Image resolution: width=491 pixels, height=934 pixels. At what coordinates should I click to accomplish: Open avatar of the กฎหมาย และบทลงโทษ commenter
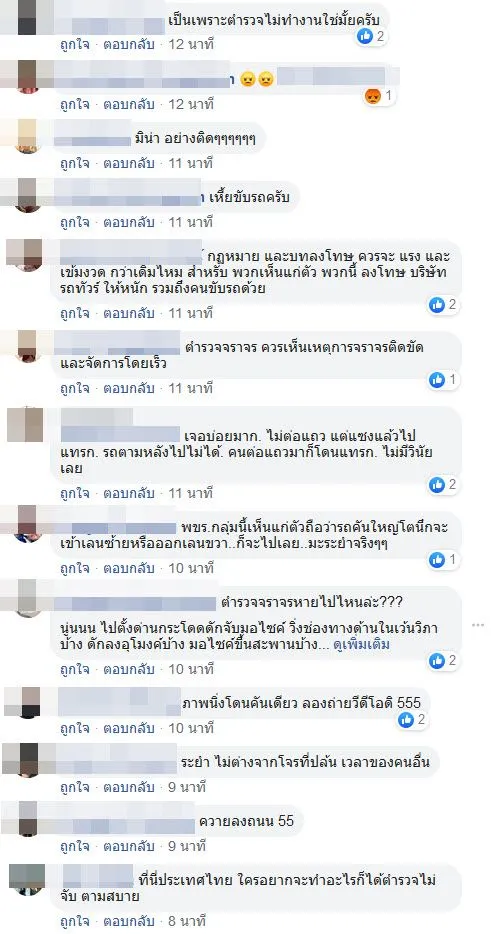pyautogui.click(x=24, y=256)
